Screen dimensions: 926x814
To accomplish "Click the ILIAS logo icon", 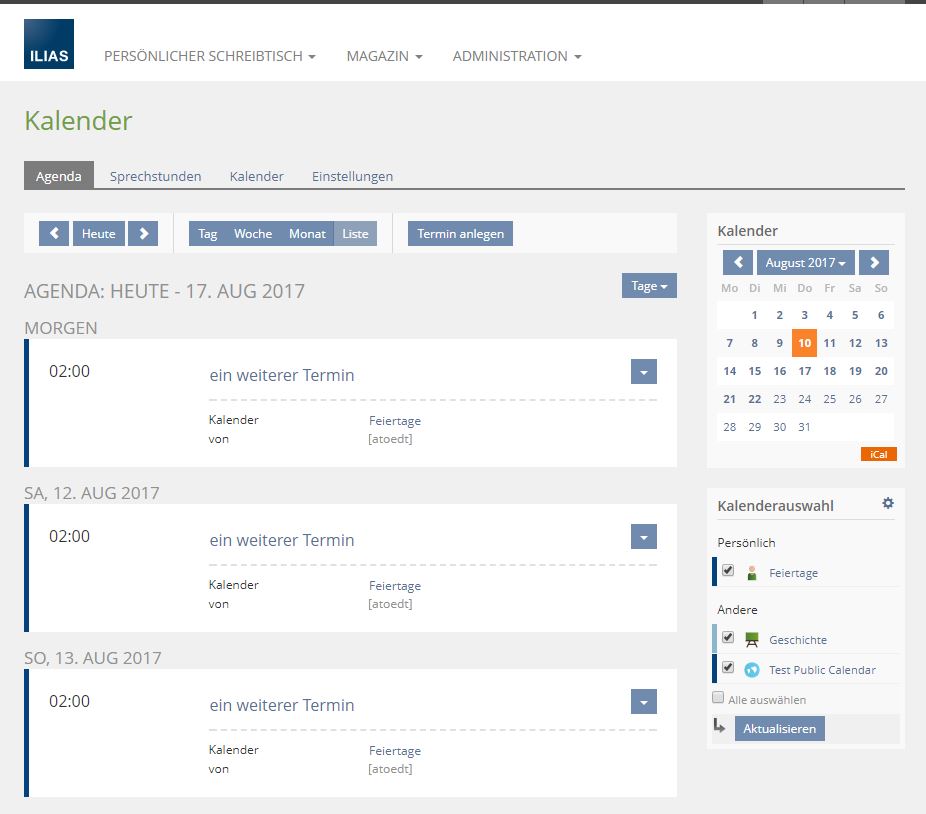I will 49,45.
